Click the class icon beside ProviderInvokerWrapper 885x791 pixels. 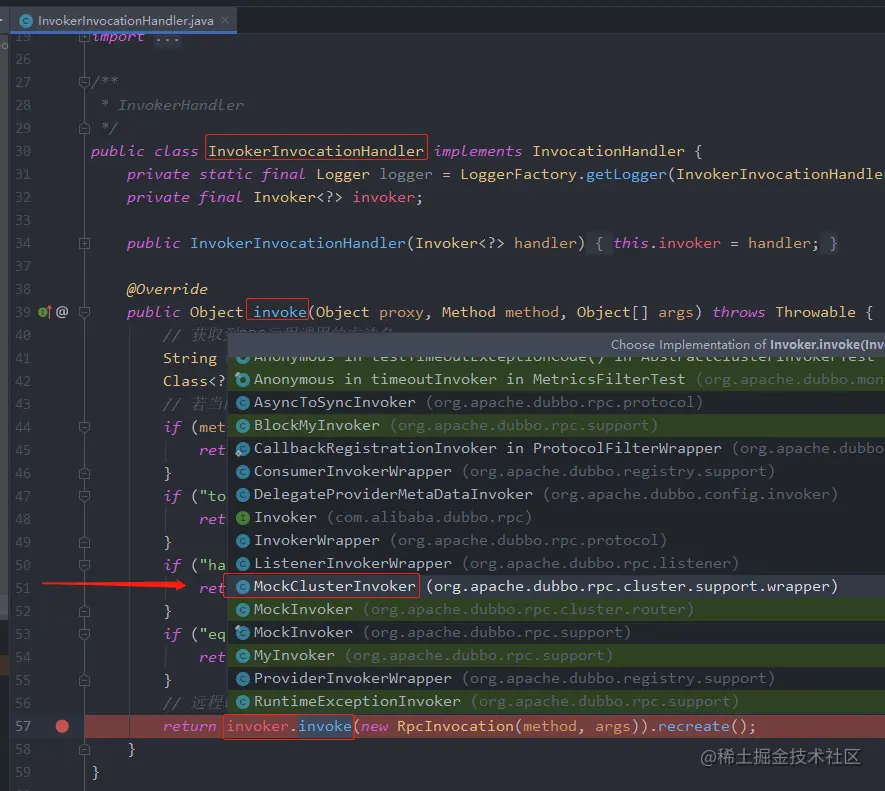point(243,679)
